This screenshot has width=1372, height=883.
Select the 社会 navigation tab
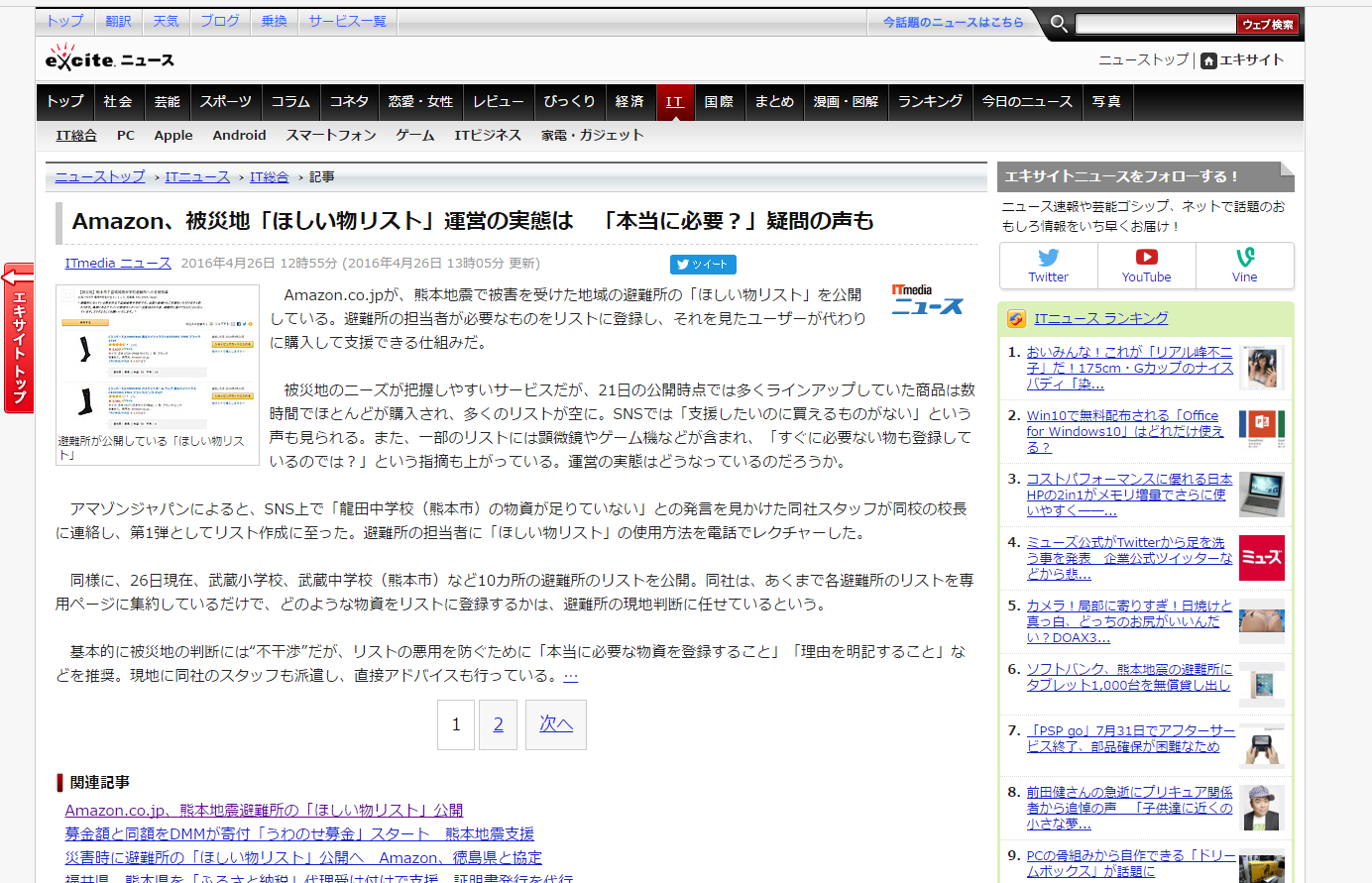118,102
